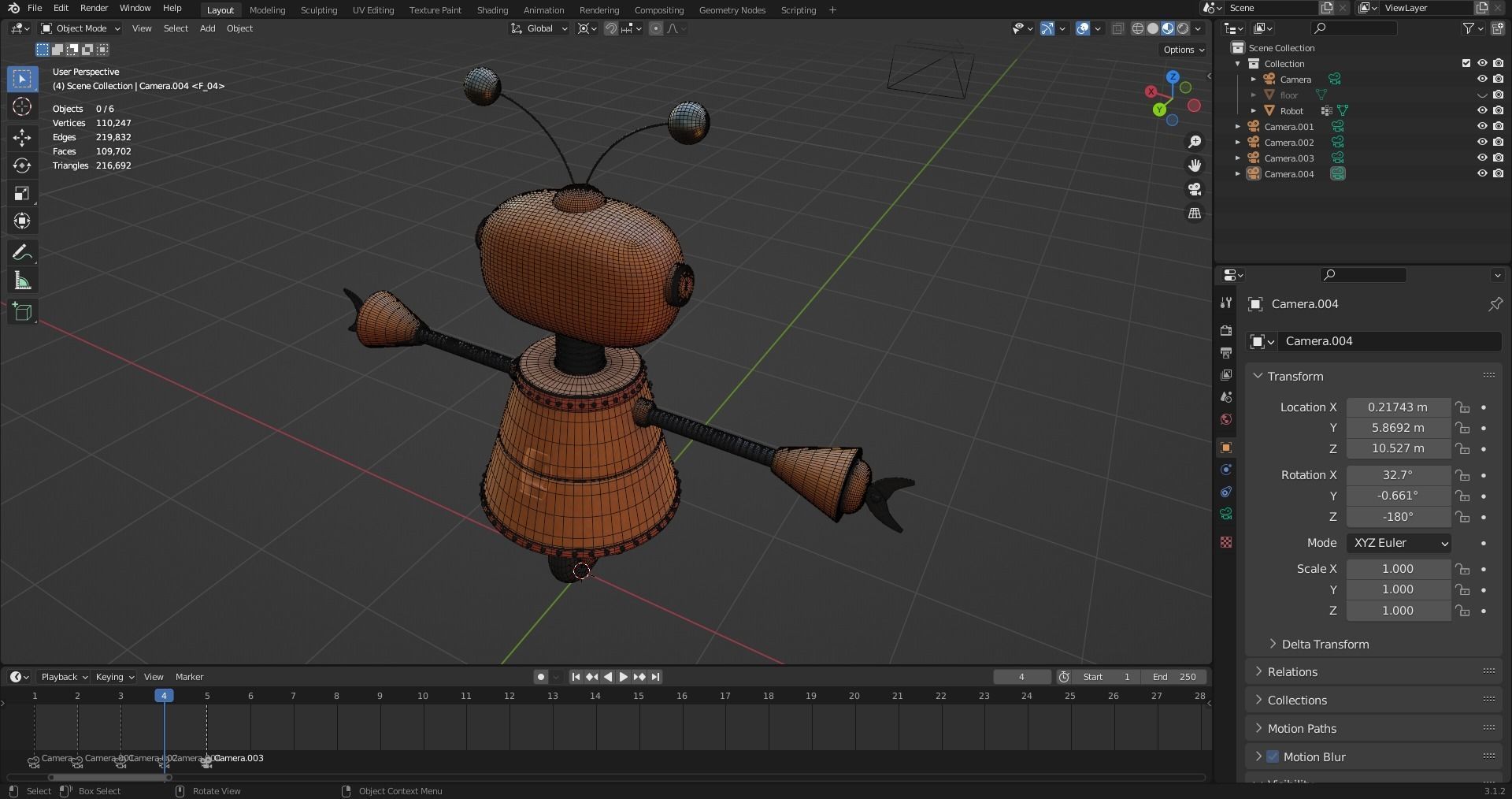The image size is (1512, 799).
Task: Click the Camera.003 timeline marker
Action: (207, 761)
